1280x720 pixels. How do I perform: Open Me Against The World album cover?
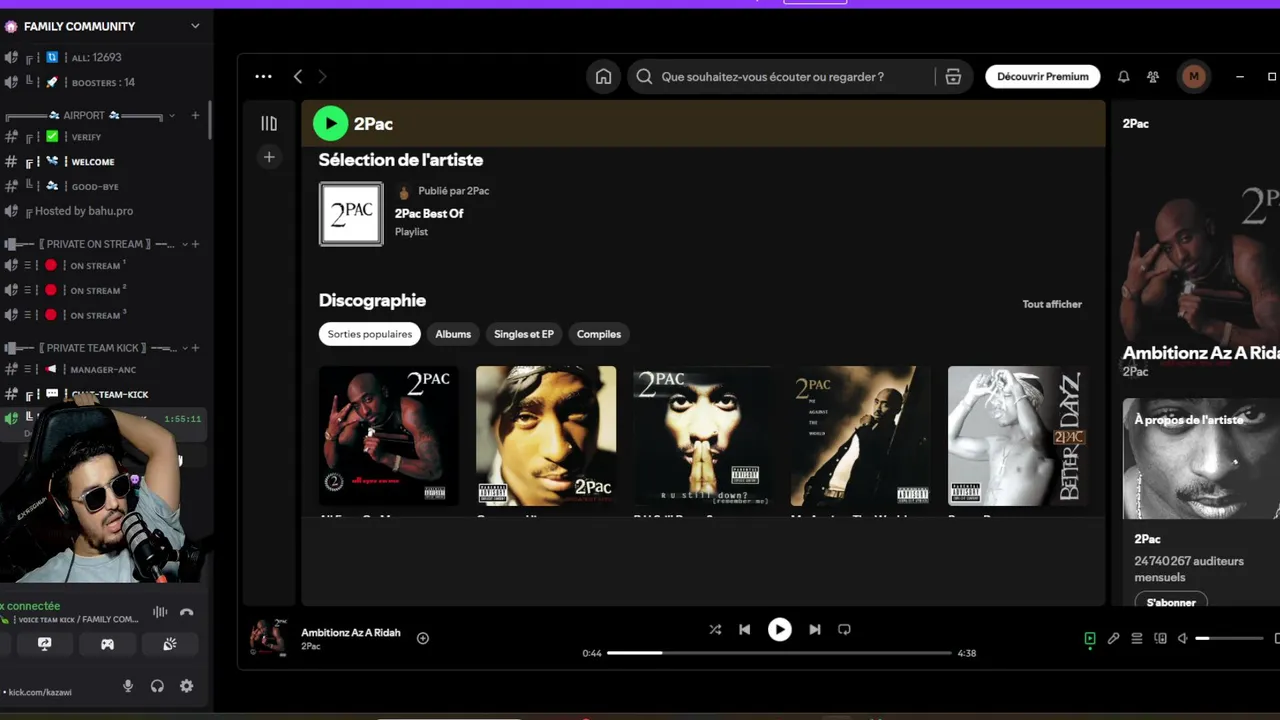[861, 436]
